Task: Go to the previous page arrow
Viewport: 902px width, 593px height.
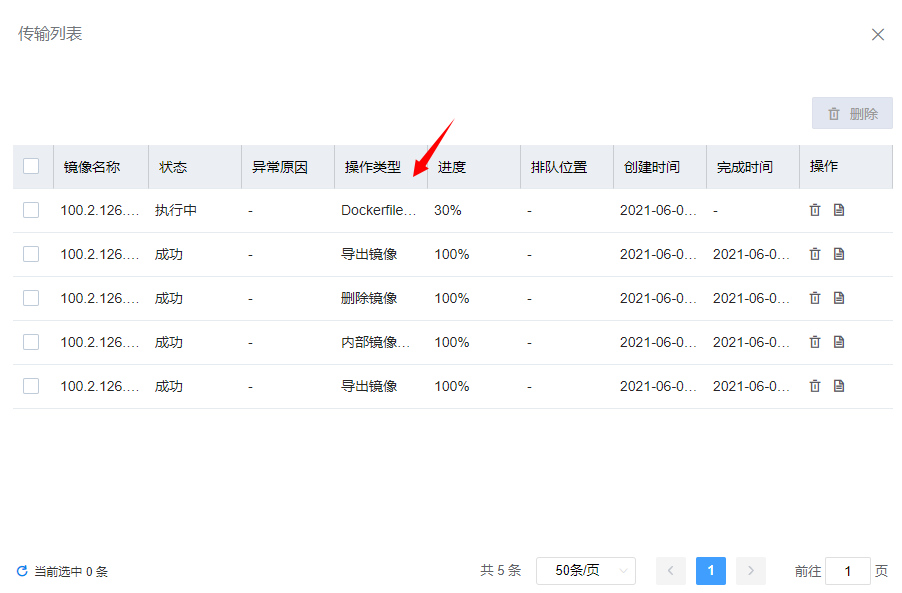Action: (671, 570)
